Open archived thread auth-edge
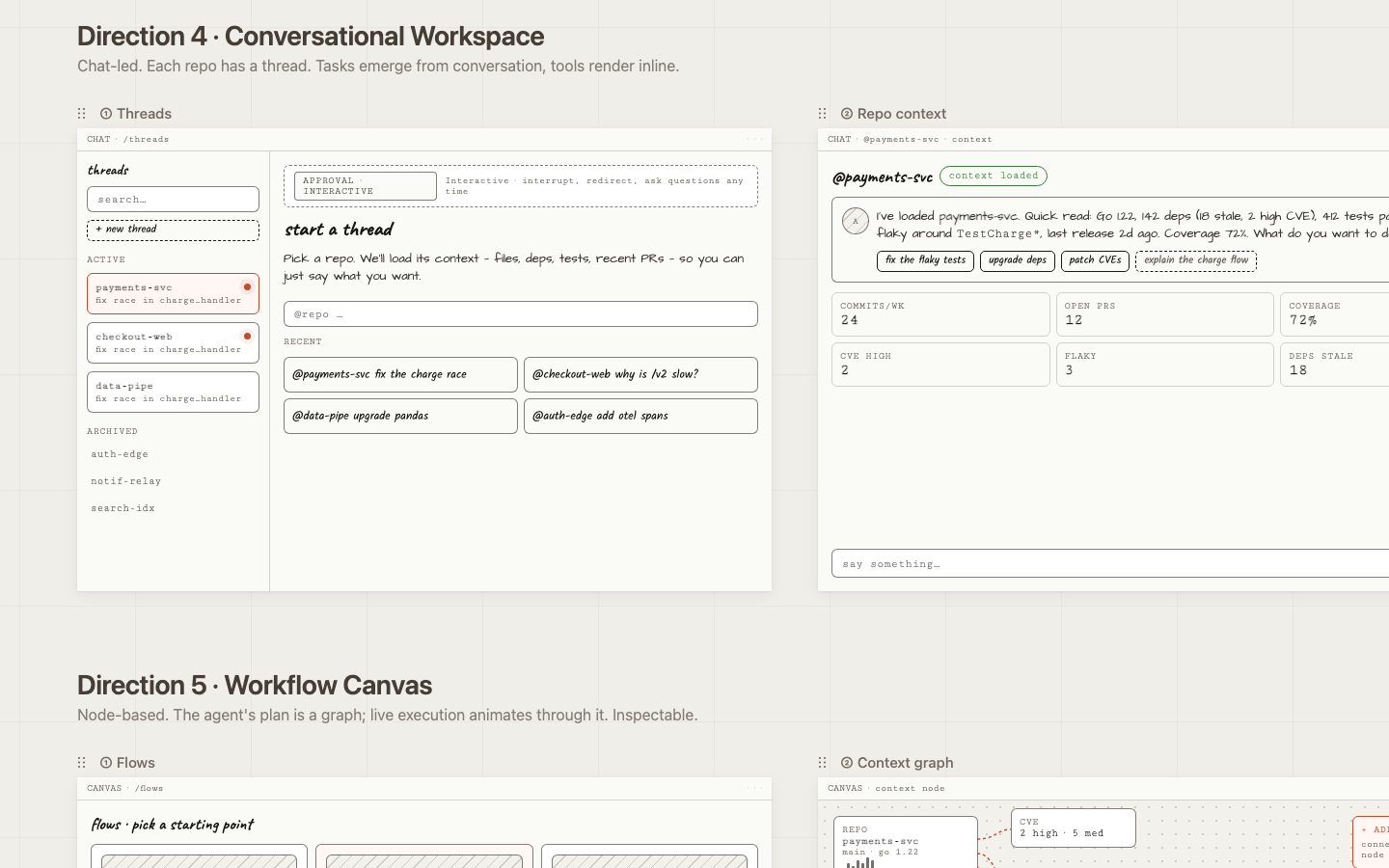The image size is (1389, 868). click(120, 454)
